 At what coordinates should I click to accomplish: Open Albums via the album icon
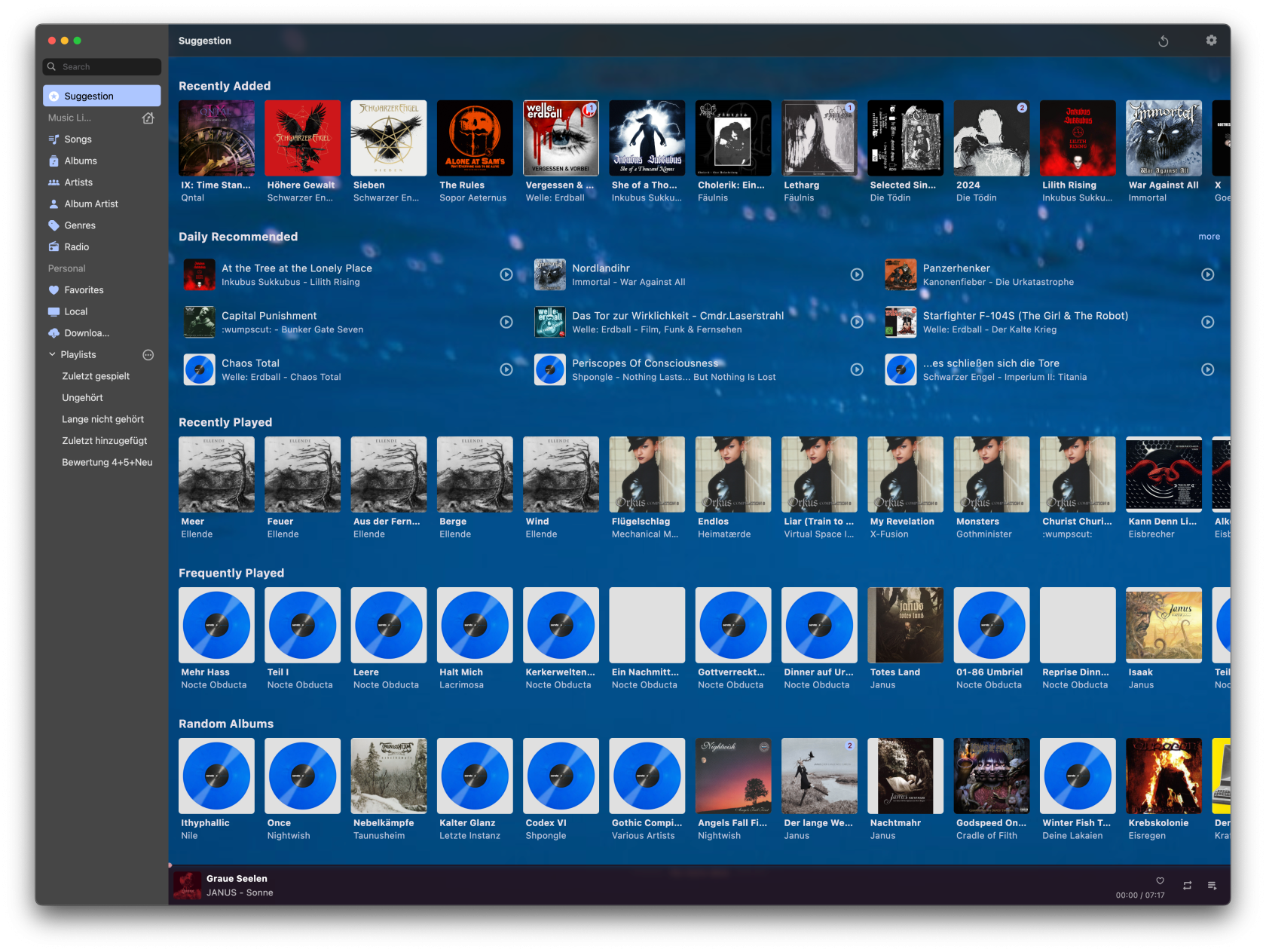(x=54, y=161)
